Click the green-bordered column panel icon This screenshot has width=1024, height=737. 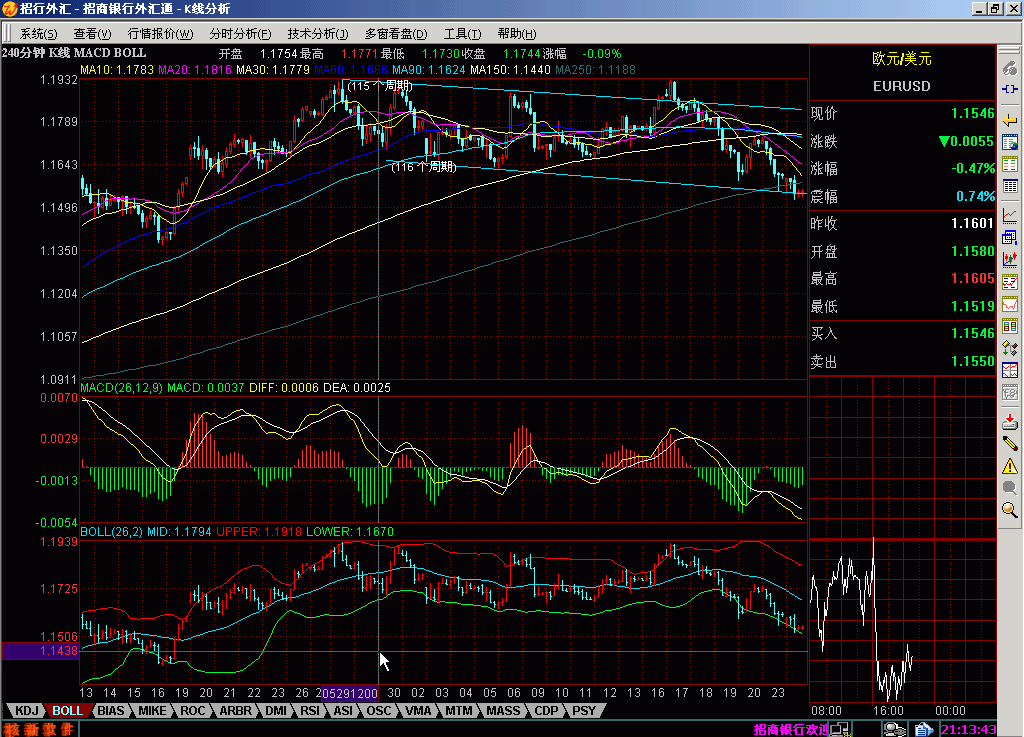(x=1010, y=326)
